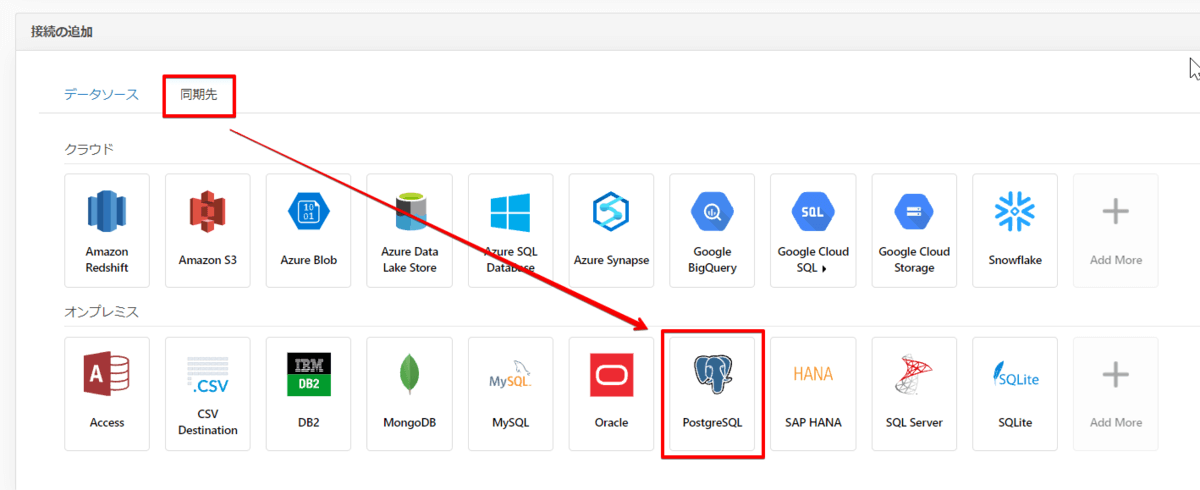The height and width of the screenshot is (490, 1200).
Task: Select Azure Data Lake Store tile
Action: pyautogui.click(x=409, y=231)
